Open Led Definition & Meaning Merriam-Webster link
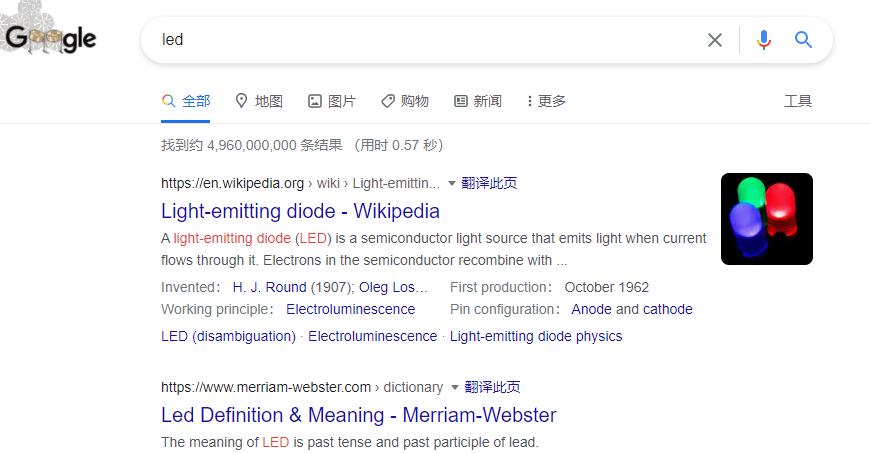Viewport: 870px width, 453px height. click(358, 415)
